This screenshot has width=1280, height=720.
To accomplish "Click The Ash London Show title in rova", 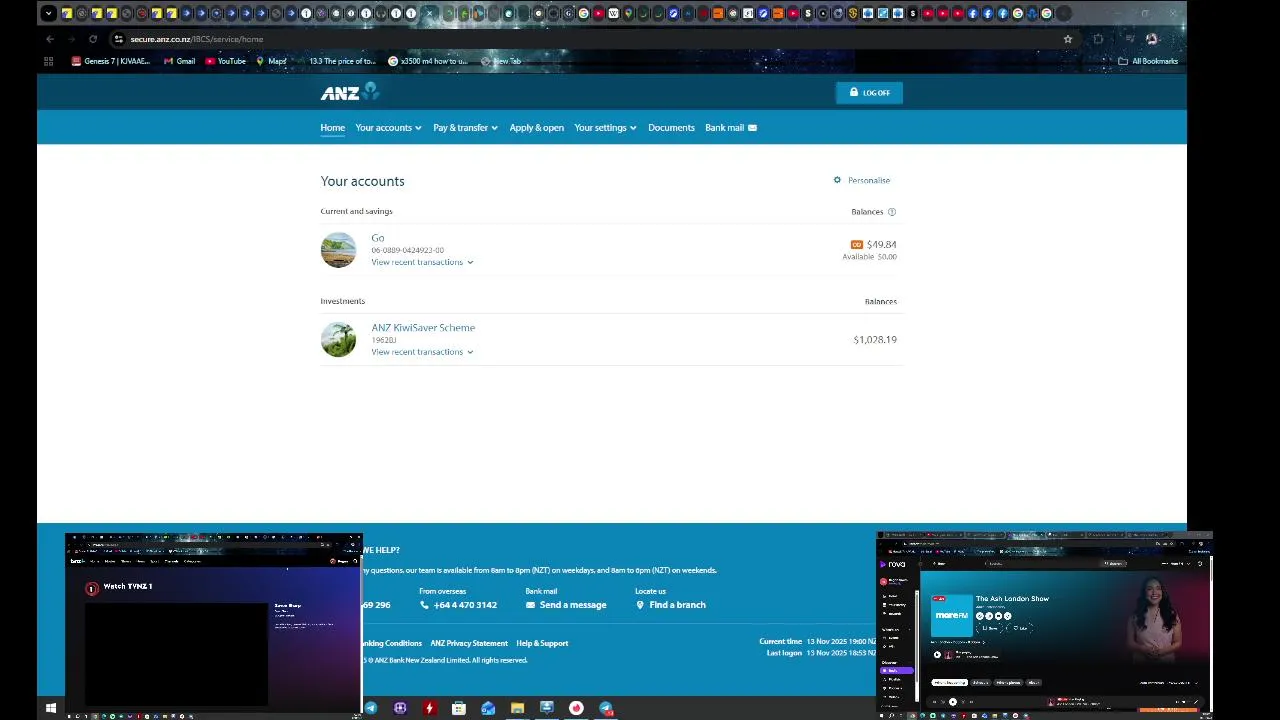I will (1012, 598).
